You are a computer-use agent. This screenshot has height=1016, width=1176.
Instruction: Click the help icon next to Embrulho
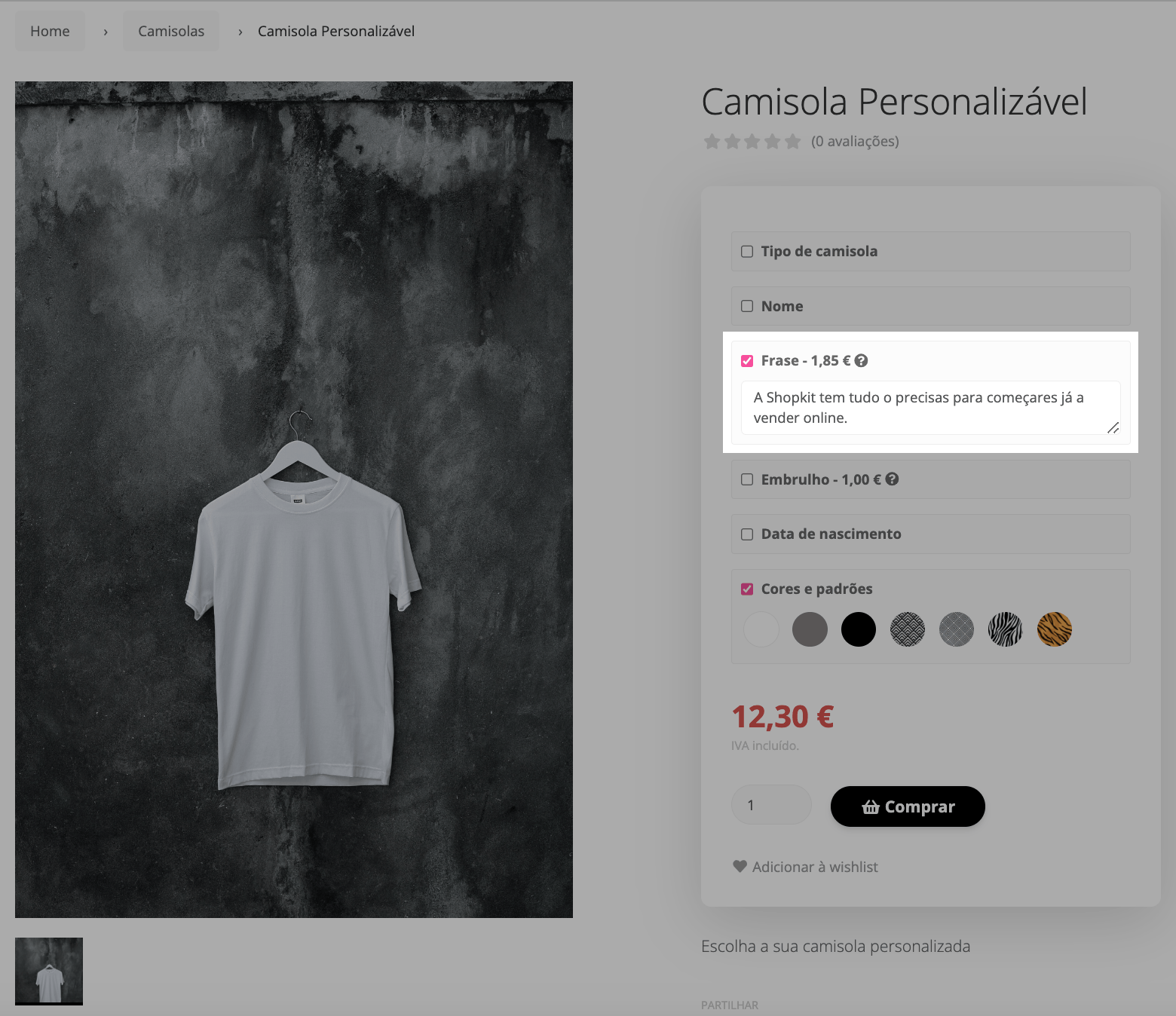892,479
